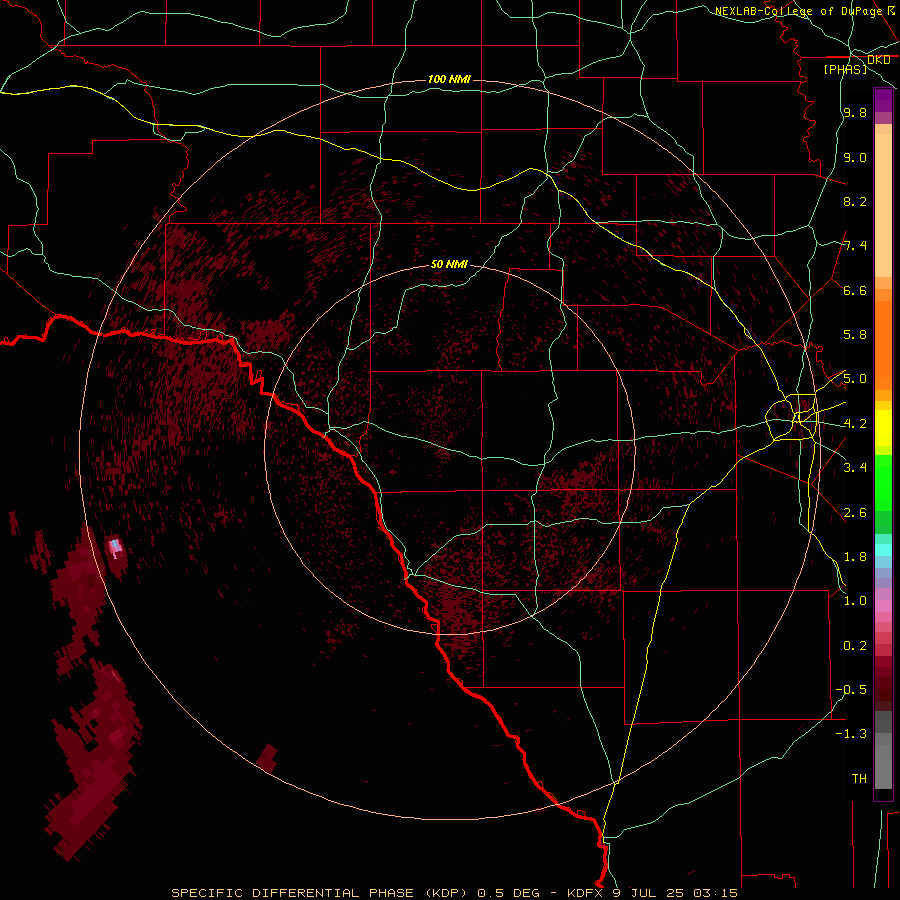
Task: Click the 50 NMI range ring label
Action: 449,264
